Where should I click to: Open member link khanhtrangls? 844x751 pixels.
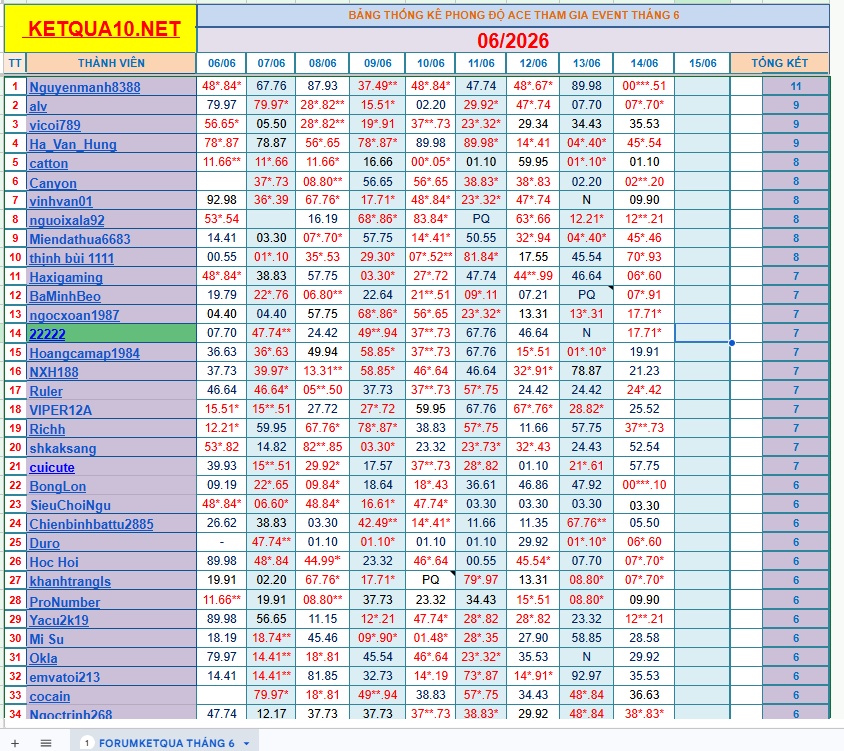tap(70, 581)
